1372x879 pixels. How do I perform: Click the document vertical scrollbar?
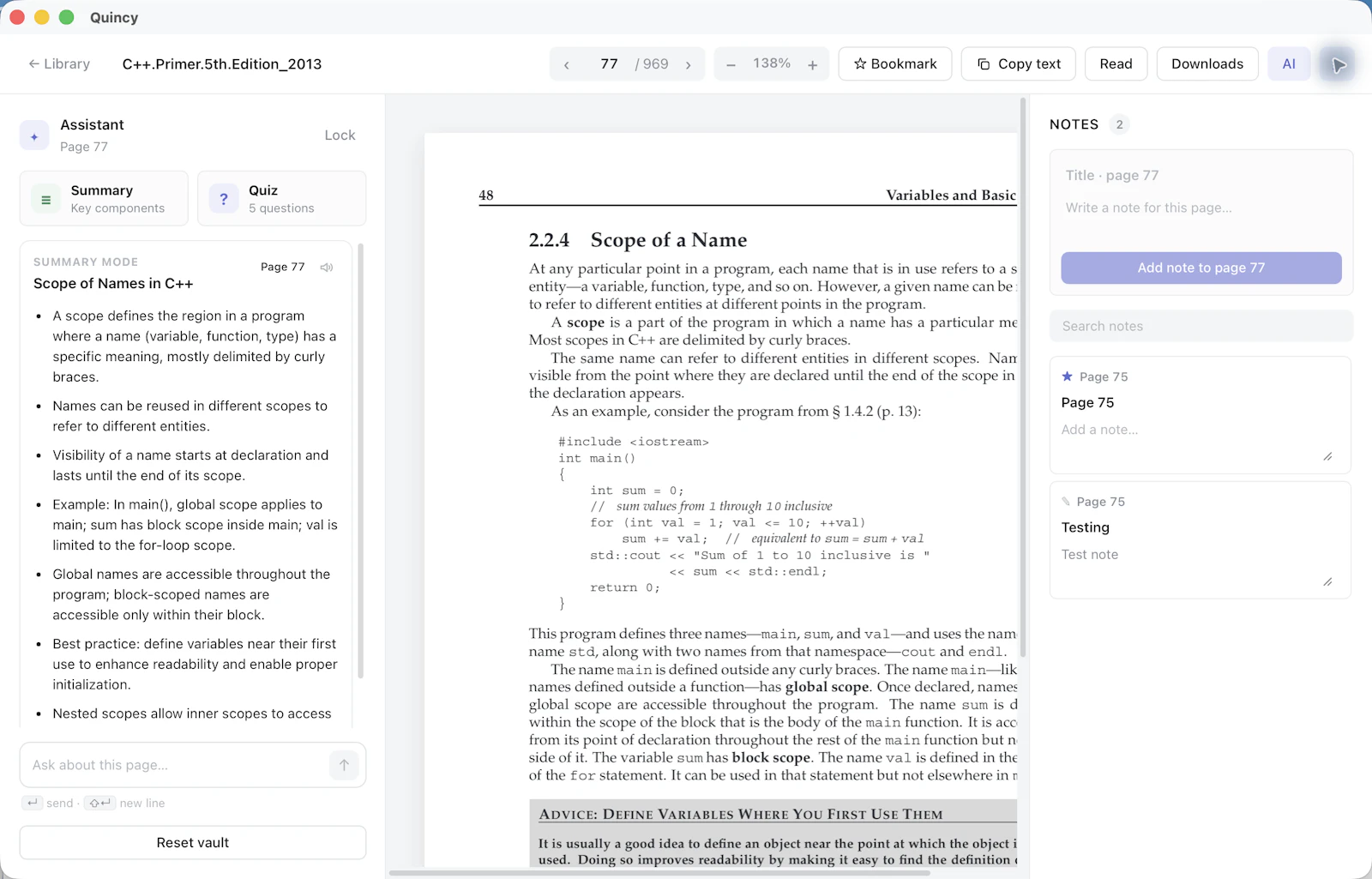point(1022,377)
